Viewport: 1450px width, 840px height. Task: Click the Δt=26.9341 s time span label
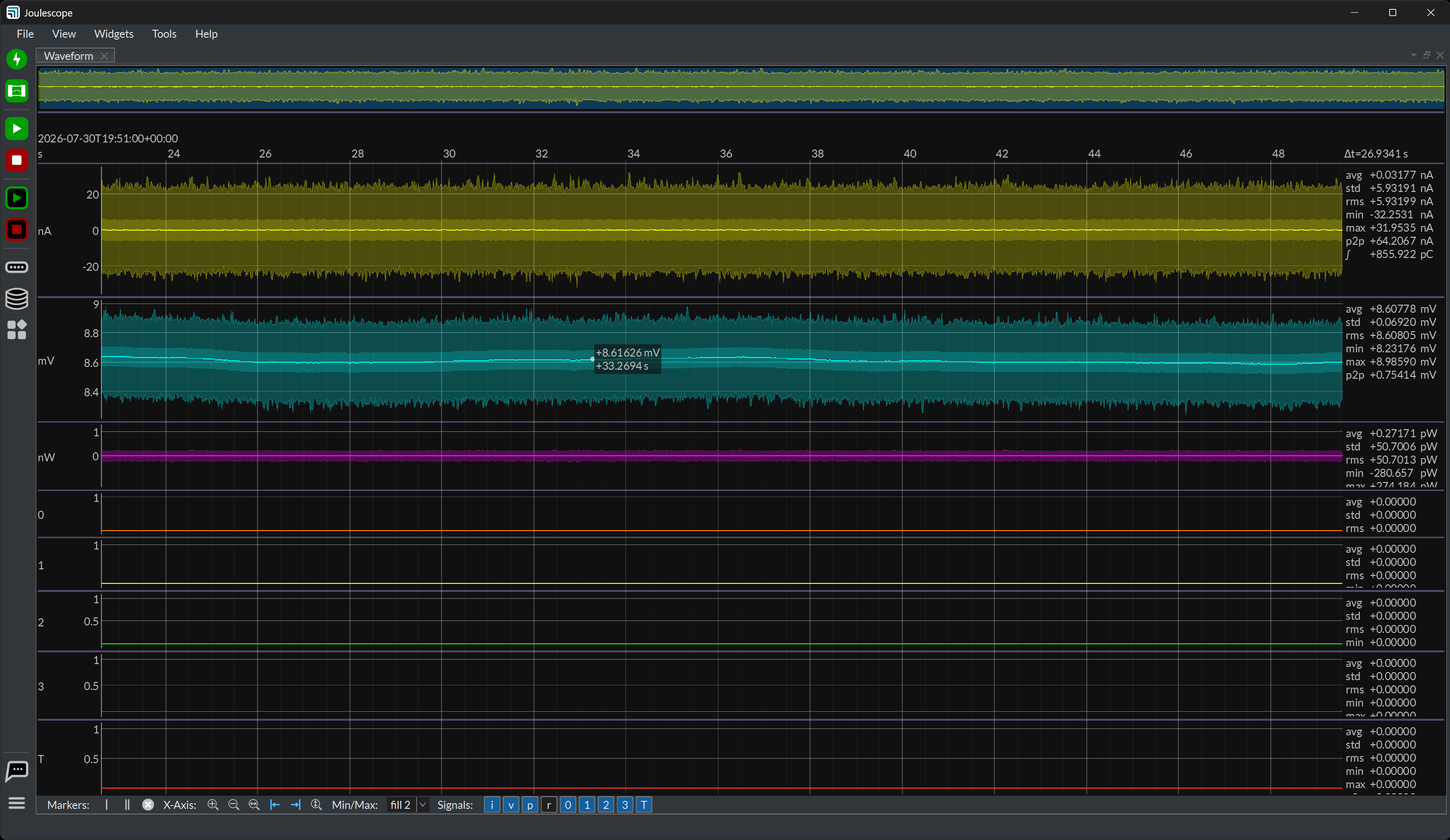coord(1376,154)
